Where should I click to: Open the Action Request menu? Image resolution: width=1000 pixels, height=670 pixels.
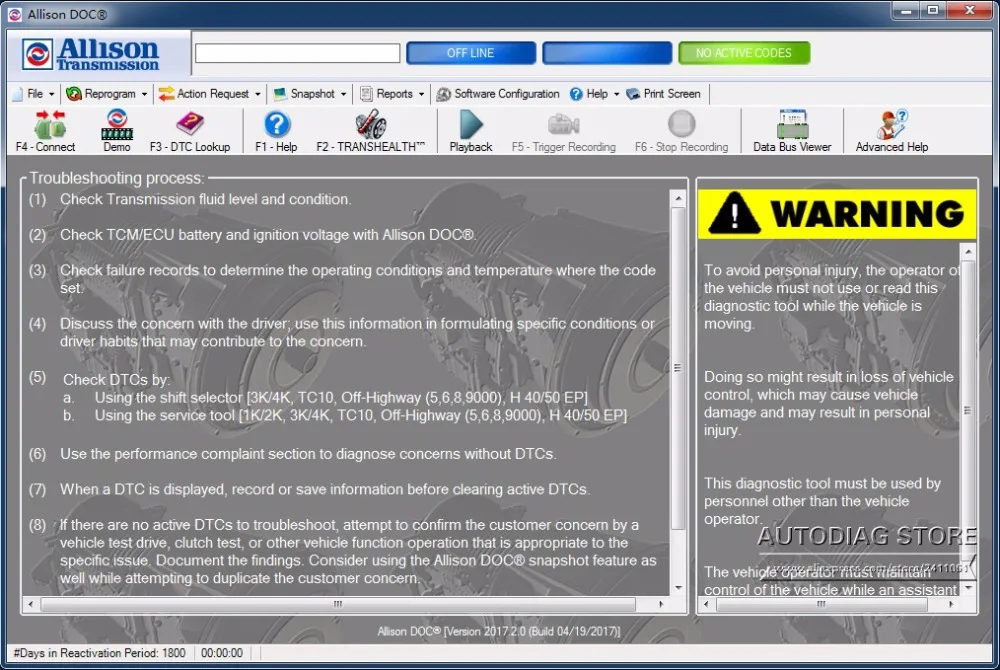tap(210, 94)
